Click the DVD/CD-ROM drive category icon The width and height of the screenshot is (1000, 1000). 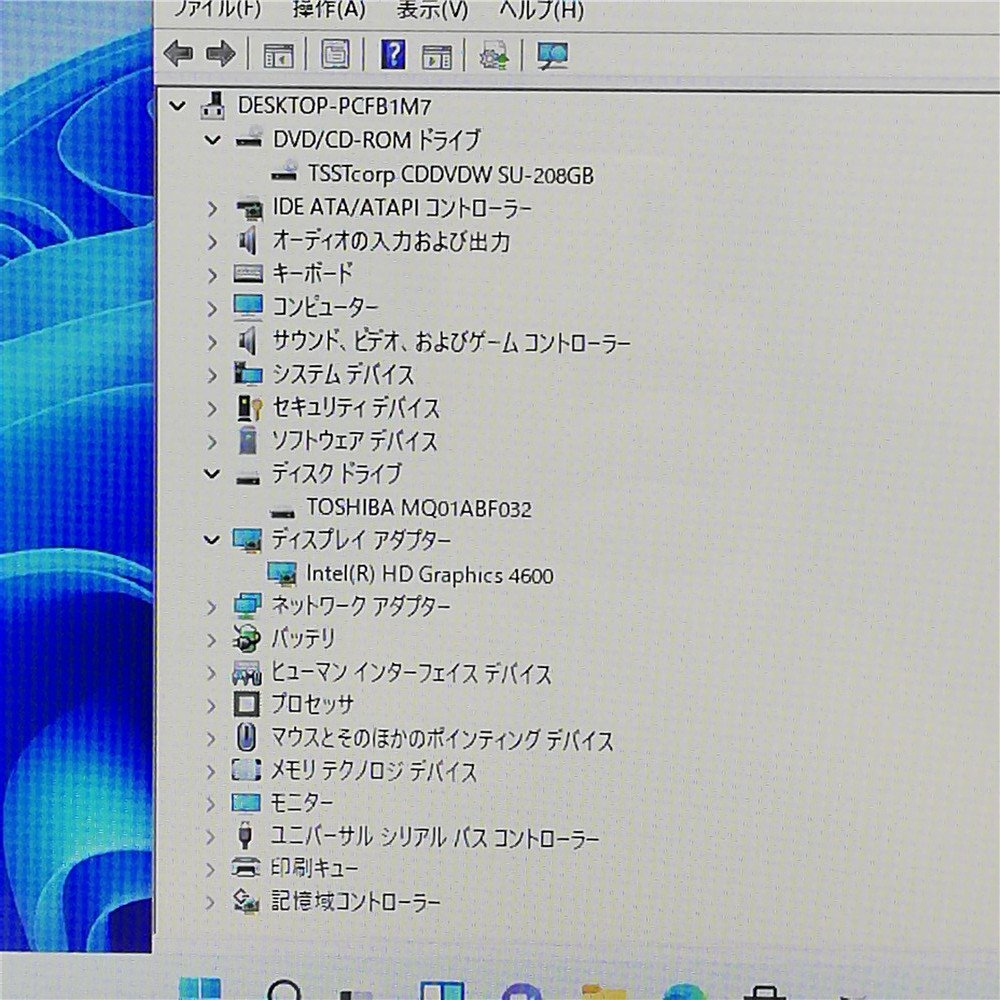click(x=249, y=138)
